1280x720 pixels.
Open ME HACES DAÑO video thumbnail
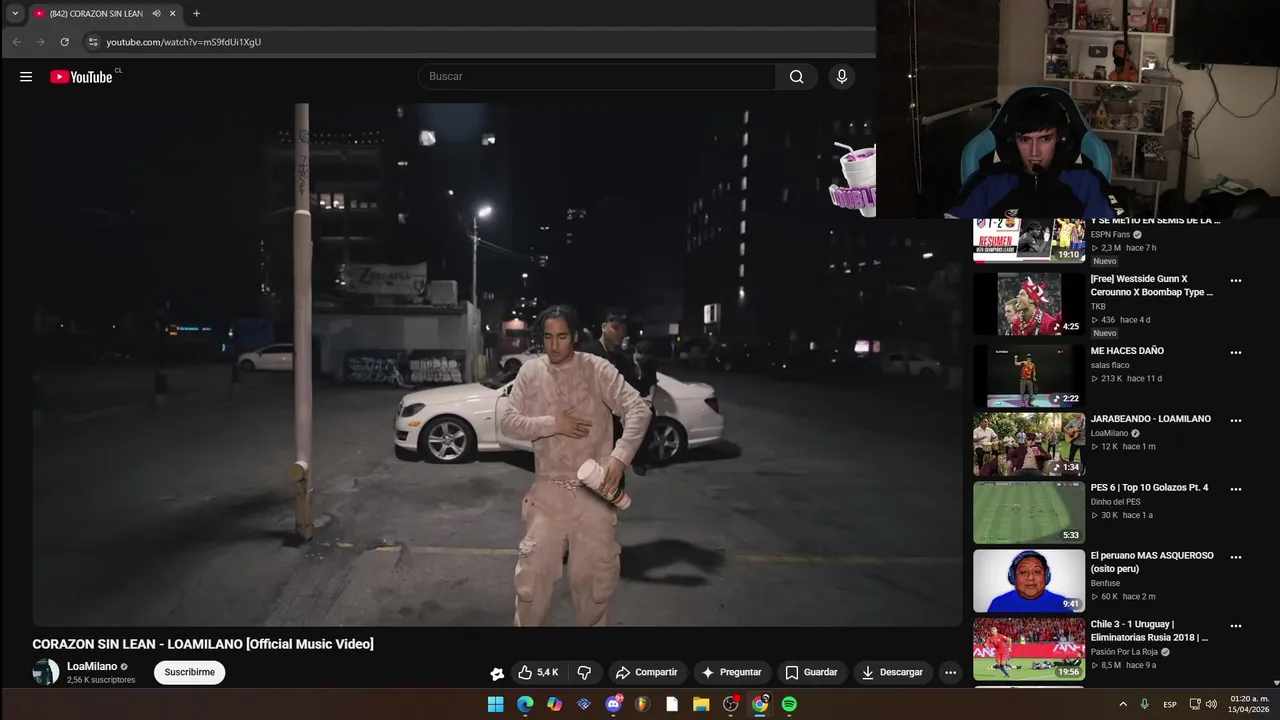click(1029, 376)
